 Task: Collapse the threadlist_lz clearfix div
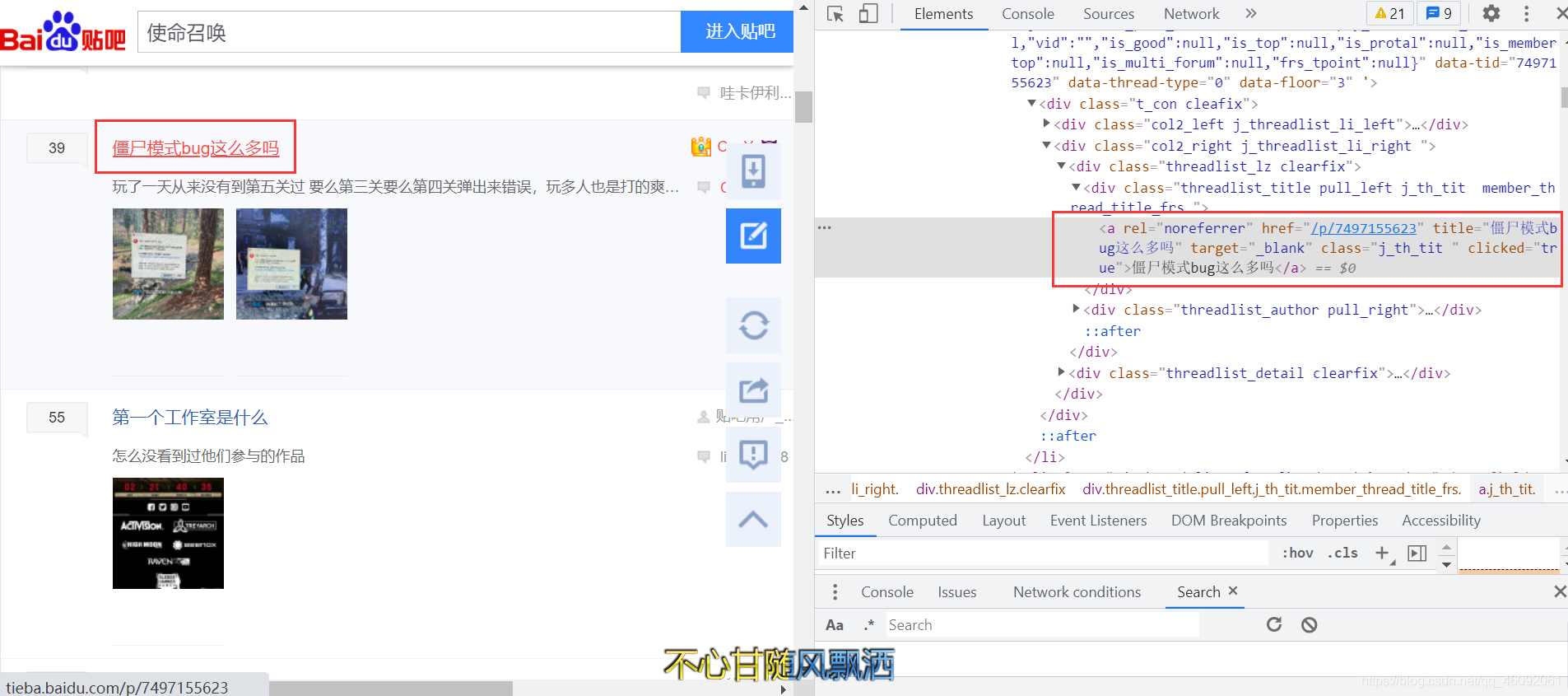1061,166
